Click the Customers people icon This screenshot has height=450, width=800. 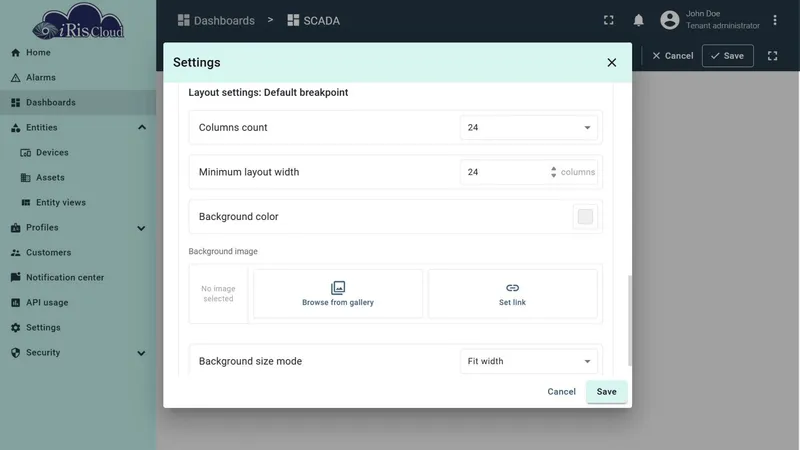pos(15,253)
